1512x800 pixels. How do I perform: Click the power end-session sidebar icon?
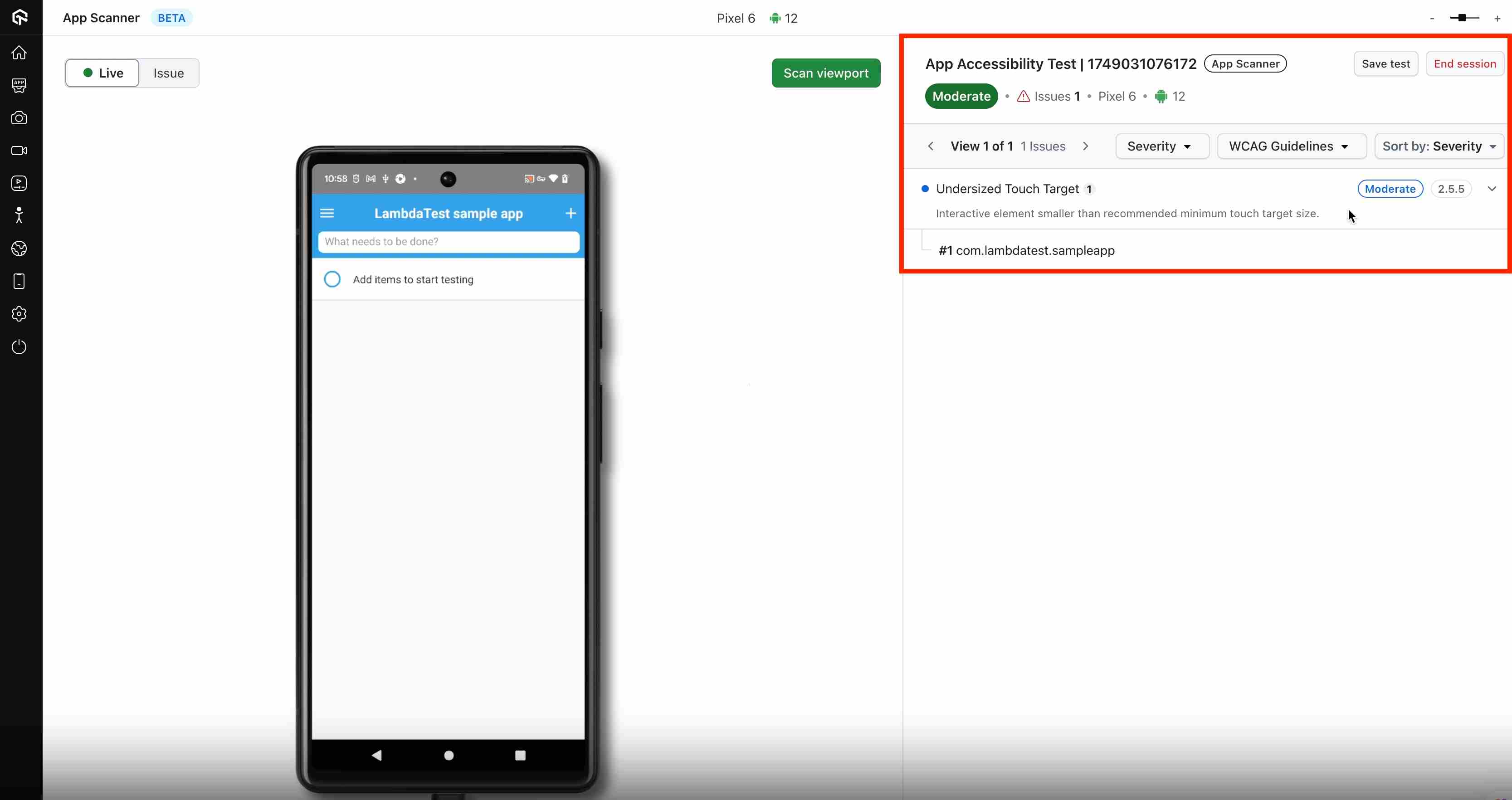(20, 347)
